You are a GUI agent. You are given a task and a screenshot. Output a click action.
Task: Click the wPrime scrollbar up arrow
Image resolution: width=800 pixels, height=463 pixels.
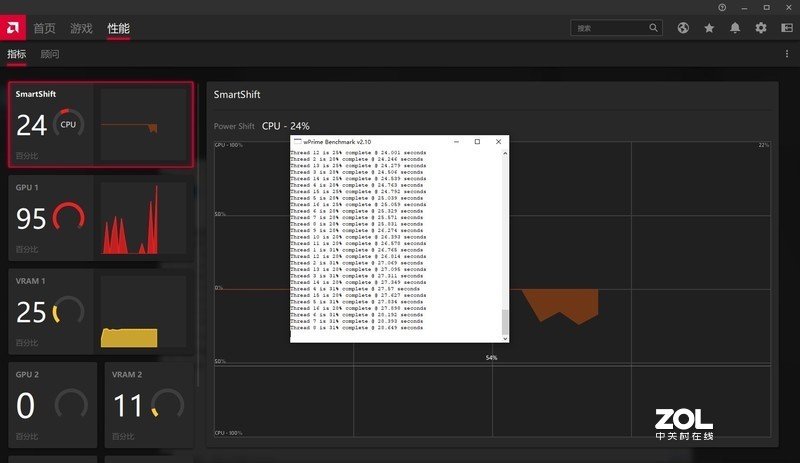click(x=505, y=153)
